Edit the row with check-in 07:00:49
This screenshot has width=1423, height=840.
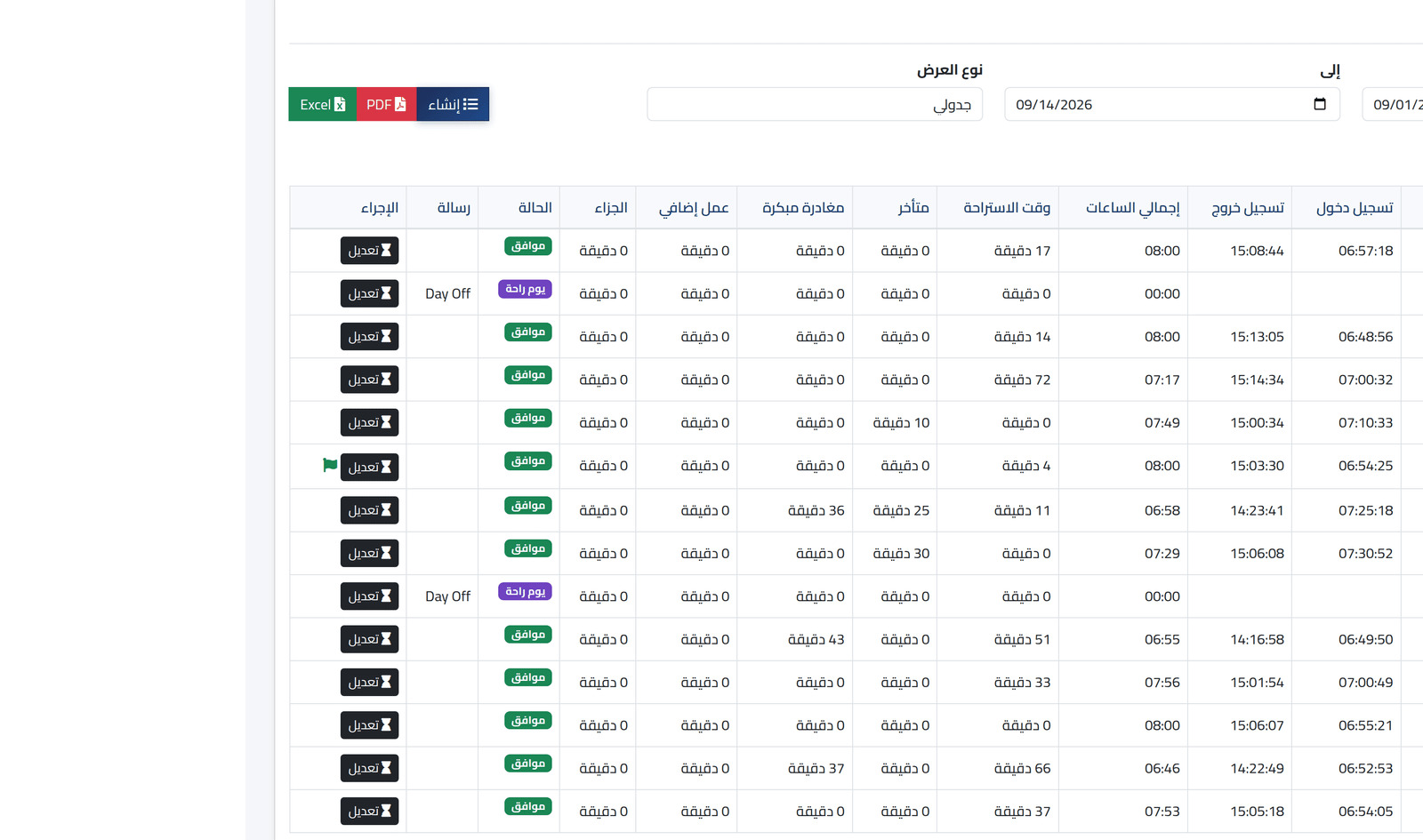369,682
